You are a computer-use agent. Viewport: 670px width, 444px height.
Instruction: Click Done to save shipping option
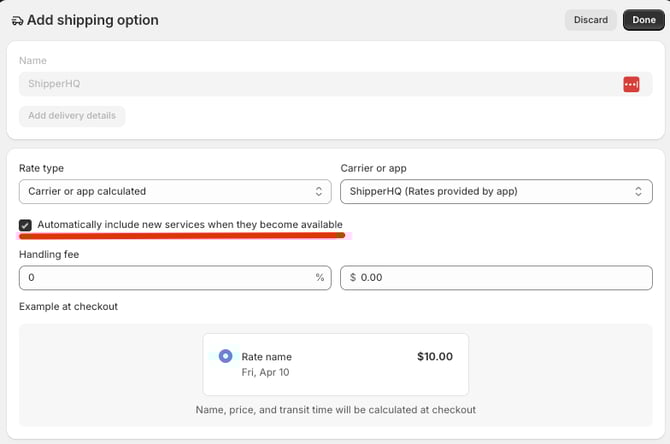pos(643,20)
